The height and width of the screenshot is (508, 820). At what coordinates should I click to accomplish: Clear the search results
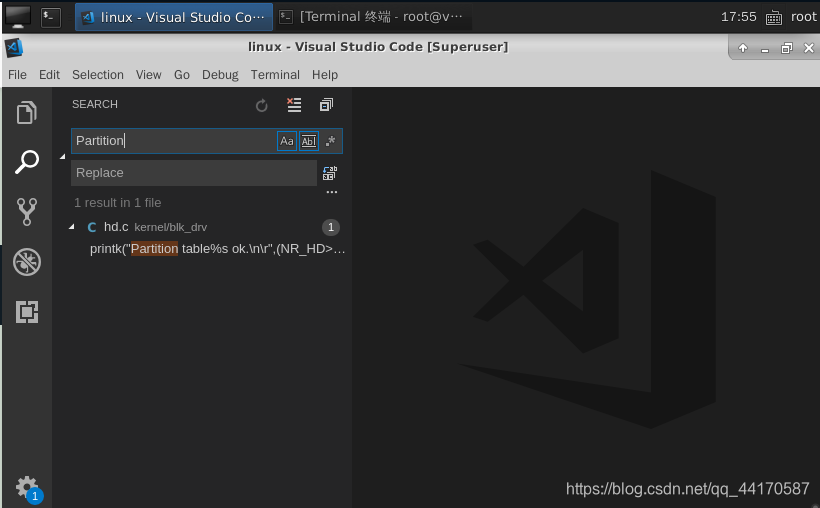pos(294,105)
